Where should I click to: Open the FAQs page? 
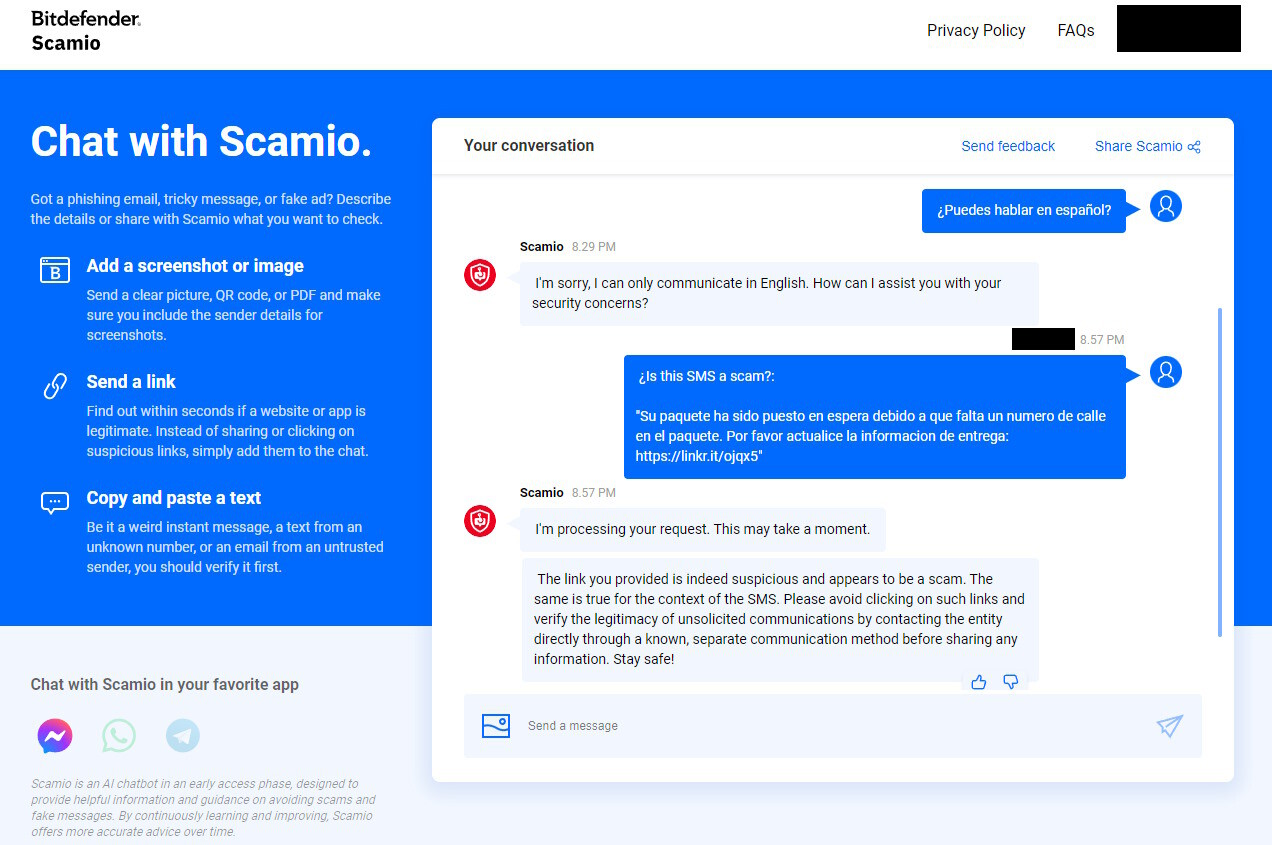(1075, 30)
